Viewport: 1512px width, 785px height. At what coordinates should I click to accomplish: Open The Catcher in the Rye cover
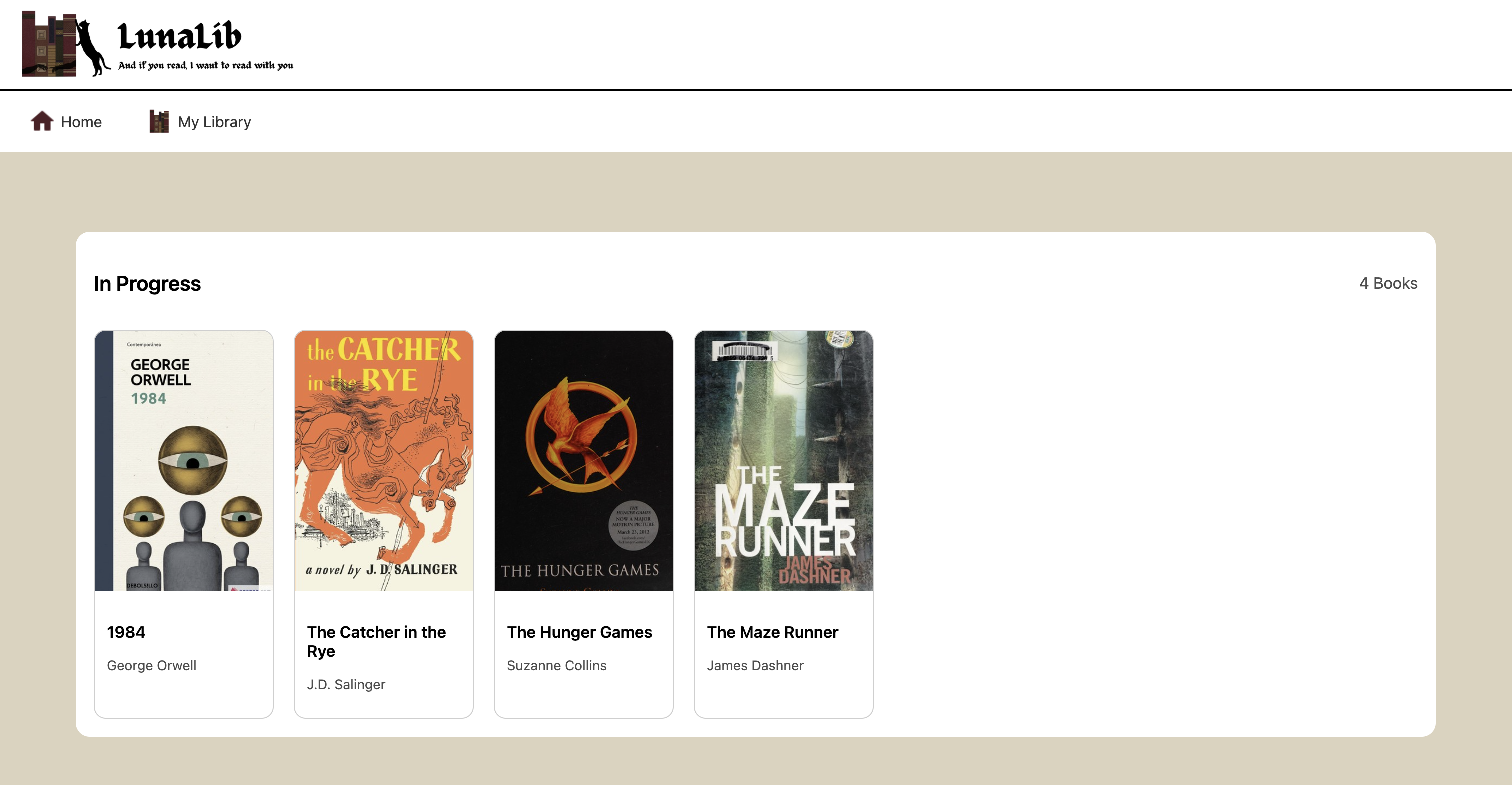(x=384, y=460)
